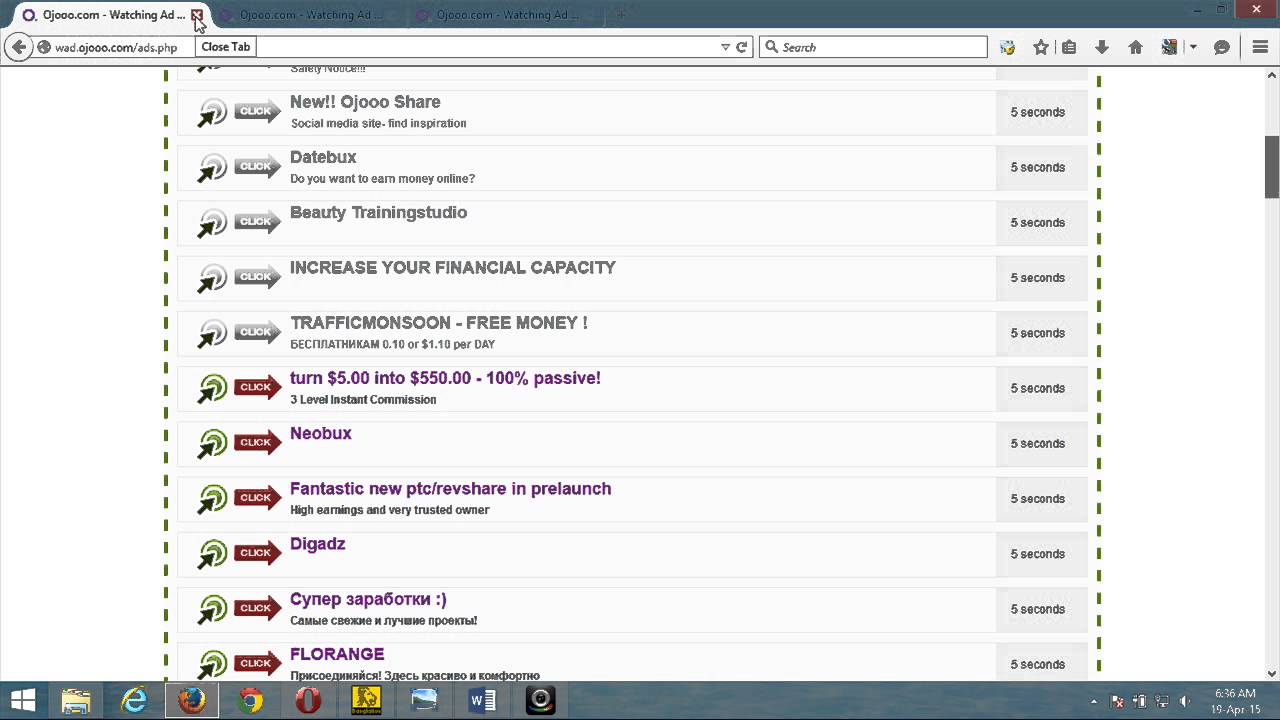Click '5 seconds' cell in Neobux row
This screenshot has width=1280, height=720.
pyautogui.click(x=1041, y=444)
